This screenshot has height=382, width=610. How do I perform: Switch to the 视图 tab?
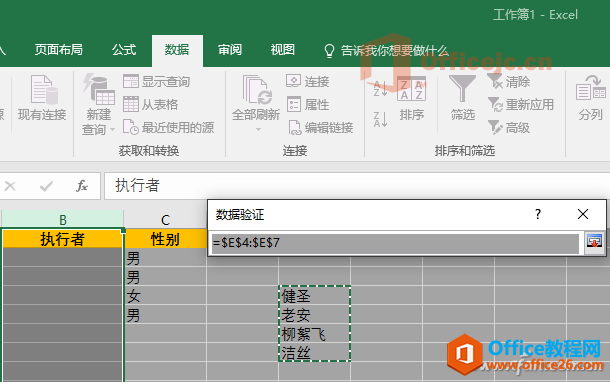click(282, 50)
